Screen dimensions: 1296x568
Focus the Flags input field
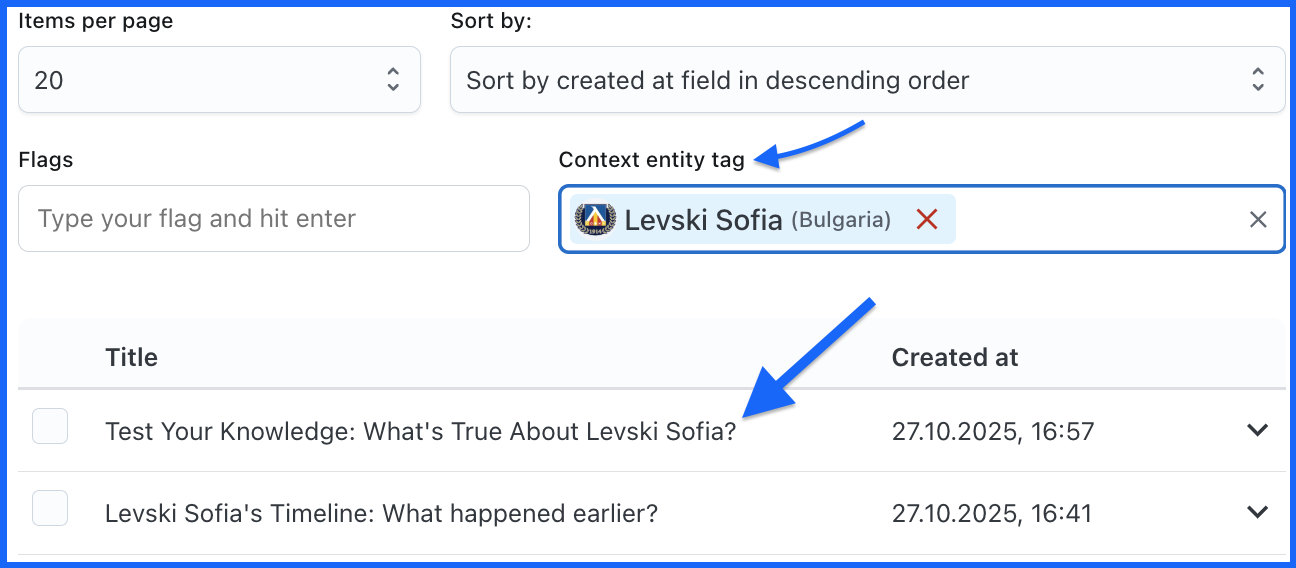coord(273,219)
